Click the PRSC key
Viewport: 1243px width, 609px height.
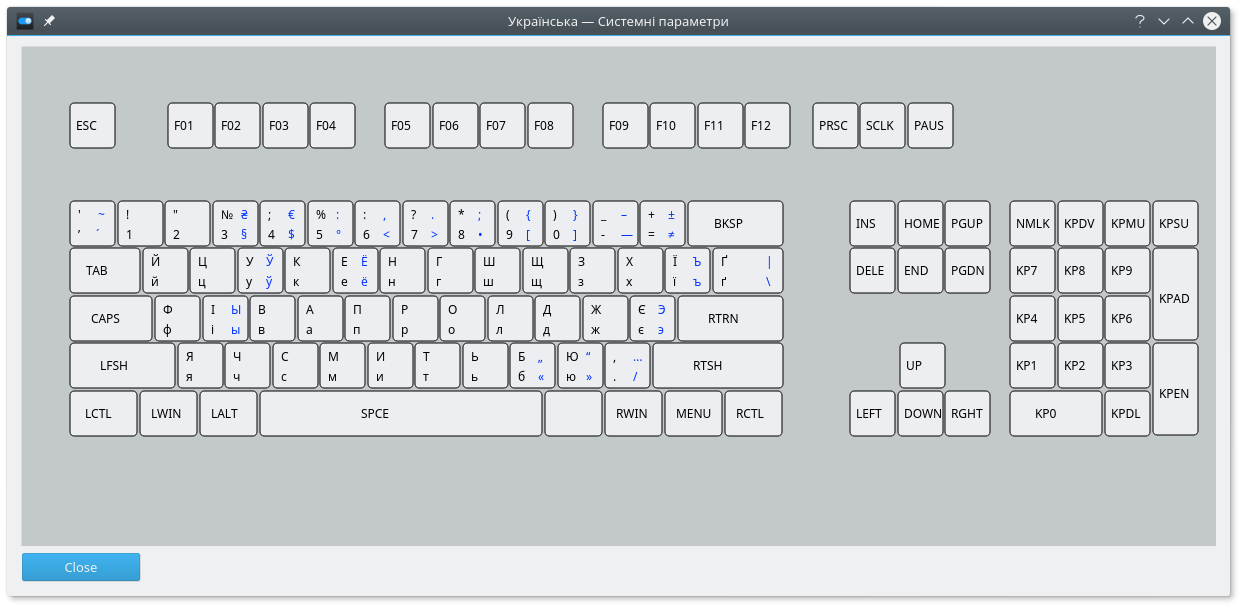[834, 126]
